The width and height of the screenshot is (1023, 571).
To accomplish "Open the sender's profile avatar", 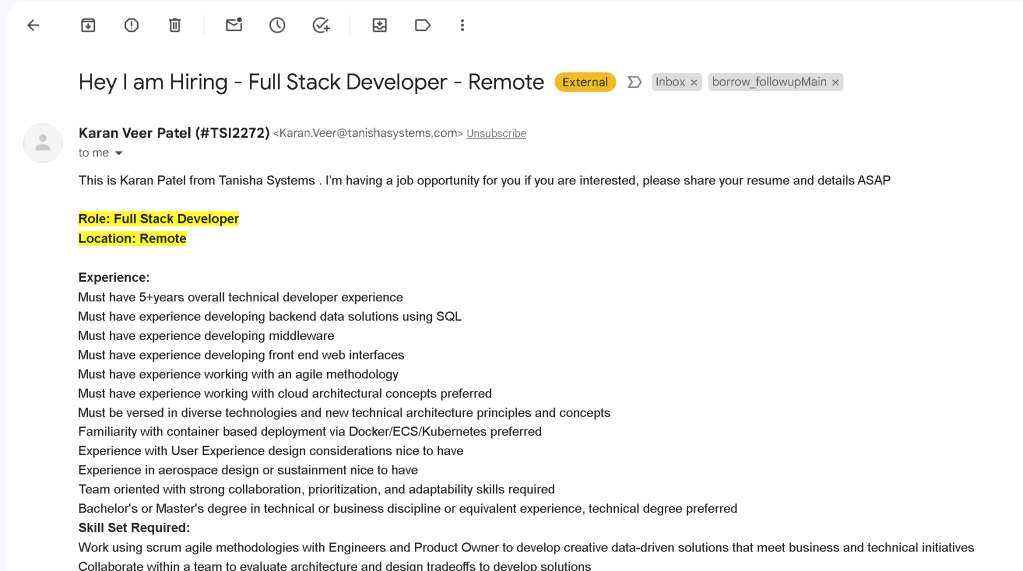I will pyautogui.click(x=43, y=143).
